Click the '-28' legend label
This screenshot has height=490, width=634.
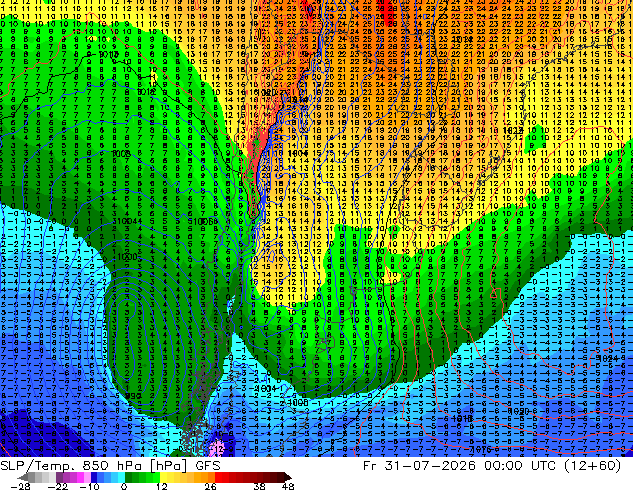(x=20, y=486)
